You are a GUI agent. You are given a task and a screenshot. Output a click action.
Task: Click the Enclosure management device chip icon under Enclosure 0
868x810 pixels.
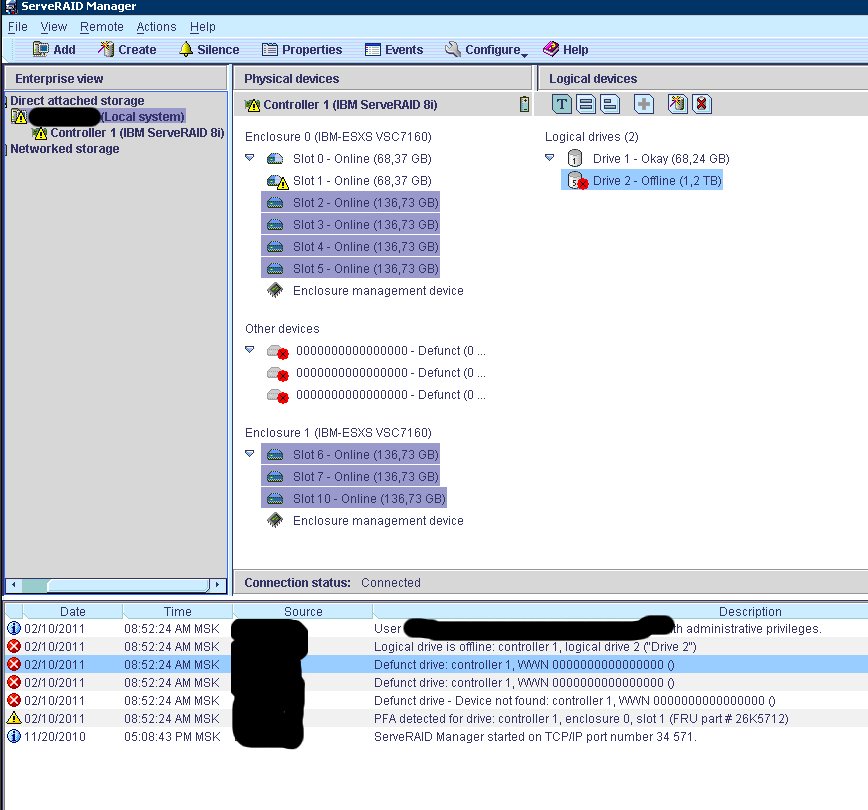coord(275,290)
